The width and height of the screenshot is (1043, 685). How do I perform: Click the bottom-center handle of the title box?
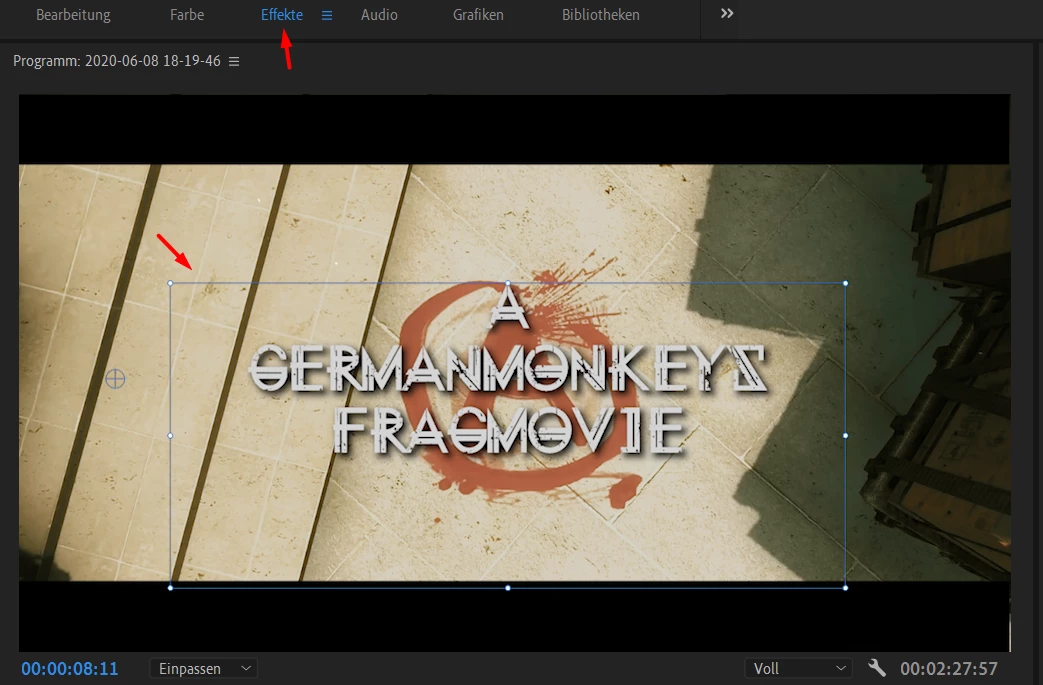click(508, 588)
